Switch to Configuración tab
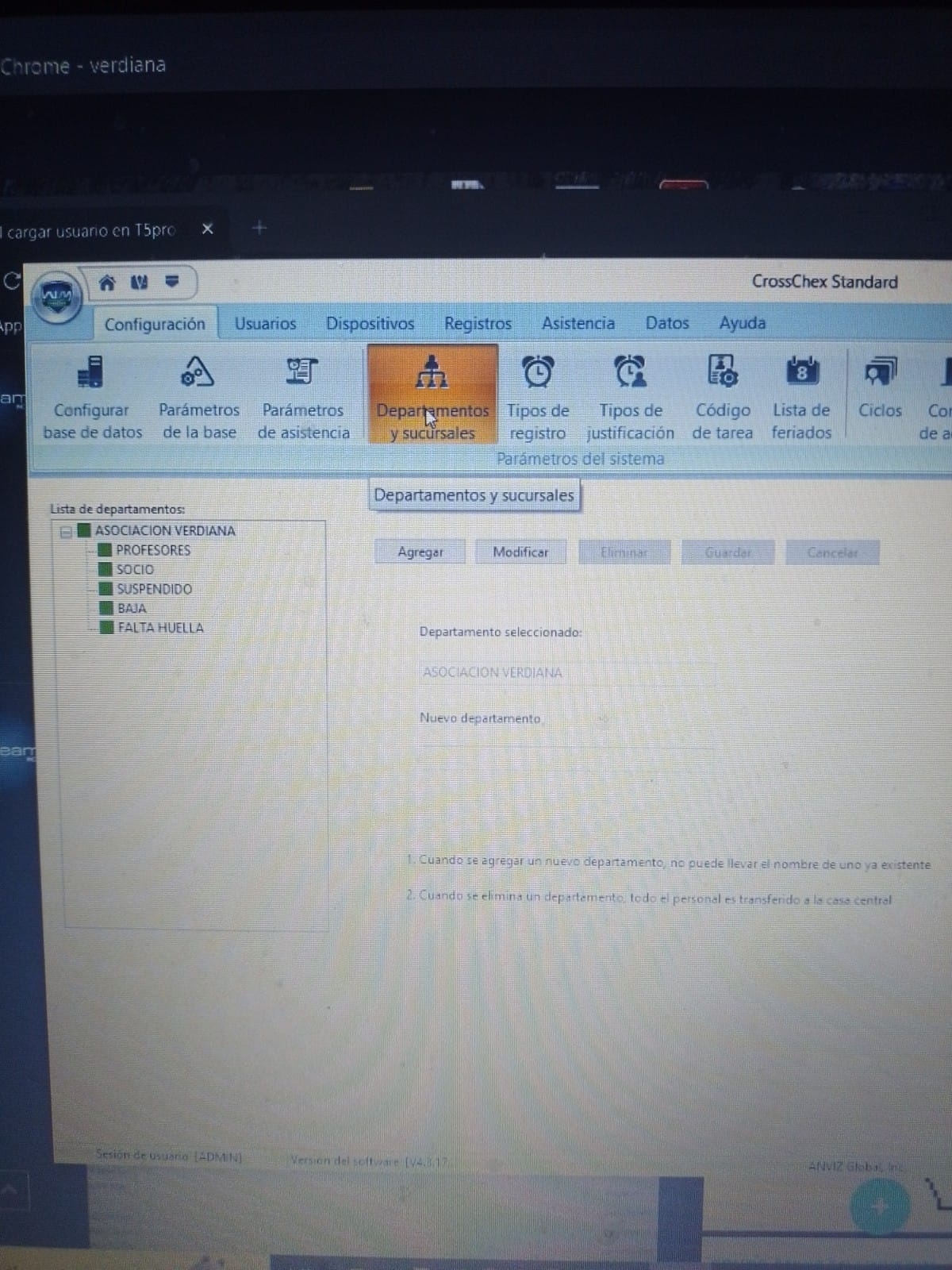The width and height of the screenshot is (952, 1270). (x=155, y=324)
